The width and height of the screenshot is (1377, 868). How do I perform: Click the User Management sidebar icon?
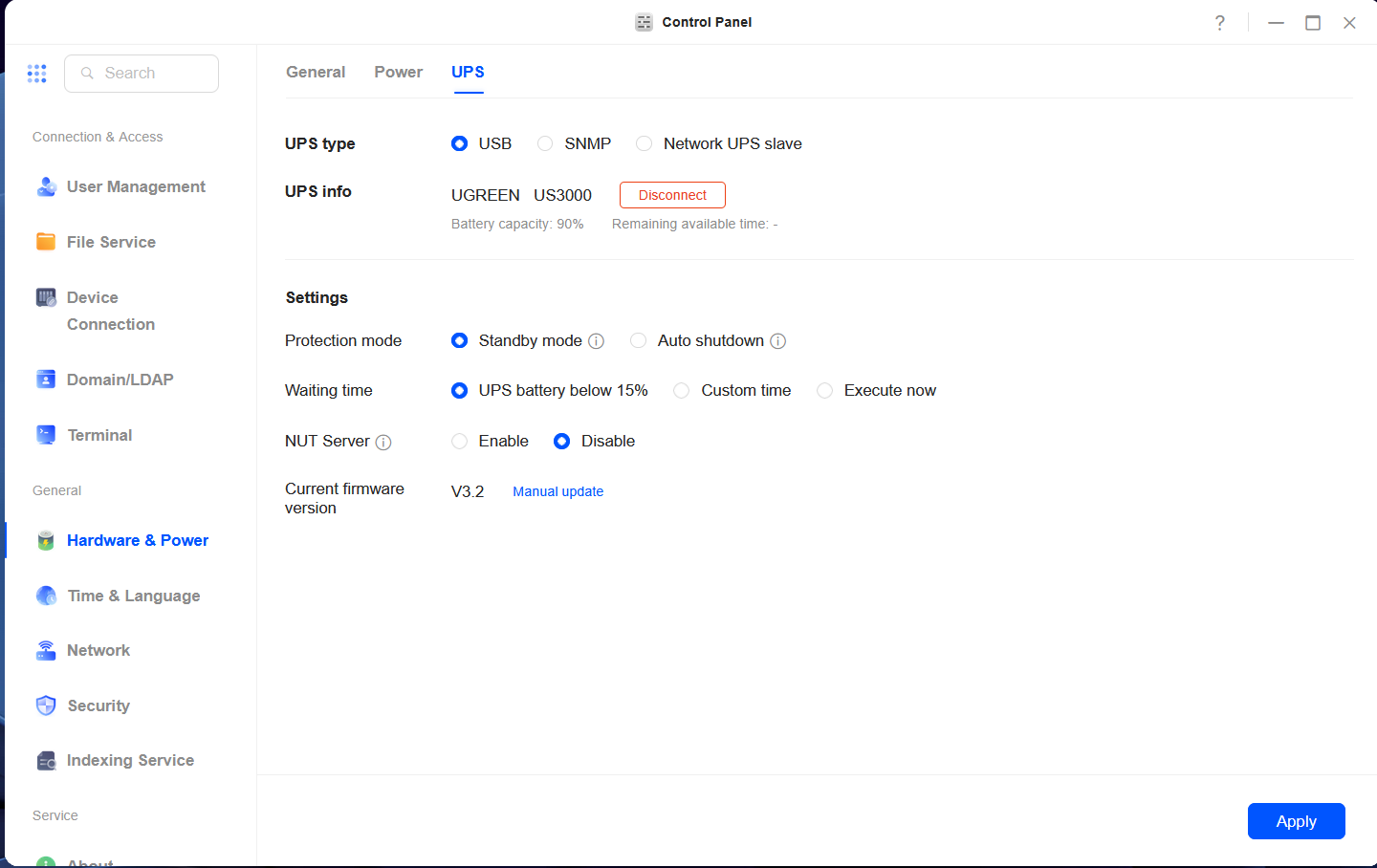[46, 186]
